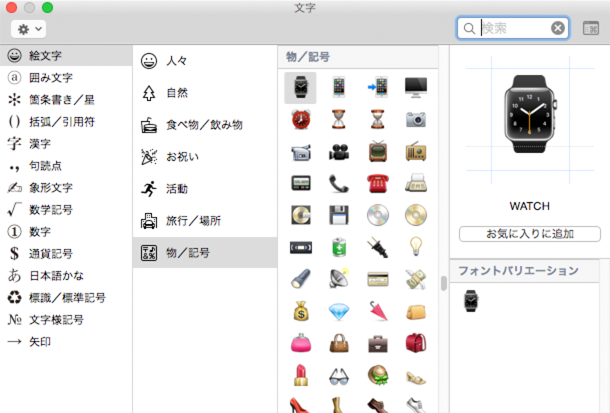This screenshot has height=413, width=610.
Task: Choose the gold DVD disc emoji
Action: tap(415, 215)
